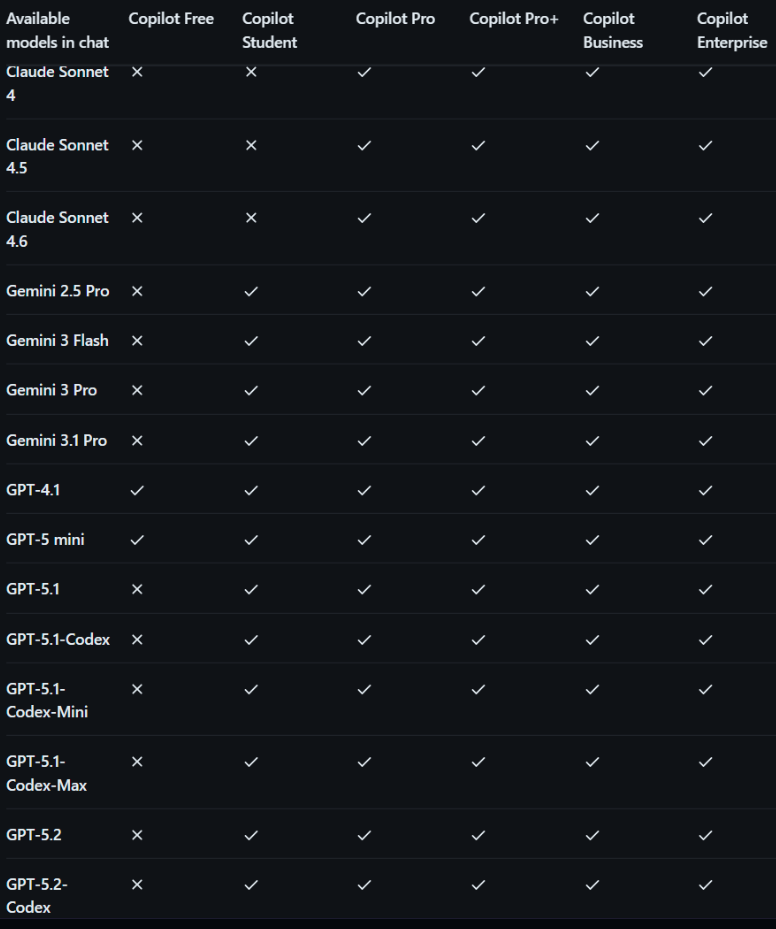This screenshot has width=776, height=929.
Task: Click the Copilot Free column header
Action: tap(171, 19)
